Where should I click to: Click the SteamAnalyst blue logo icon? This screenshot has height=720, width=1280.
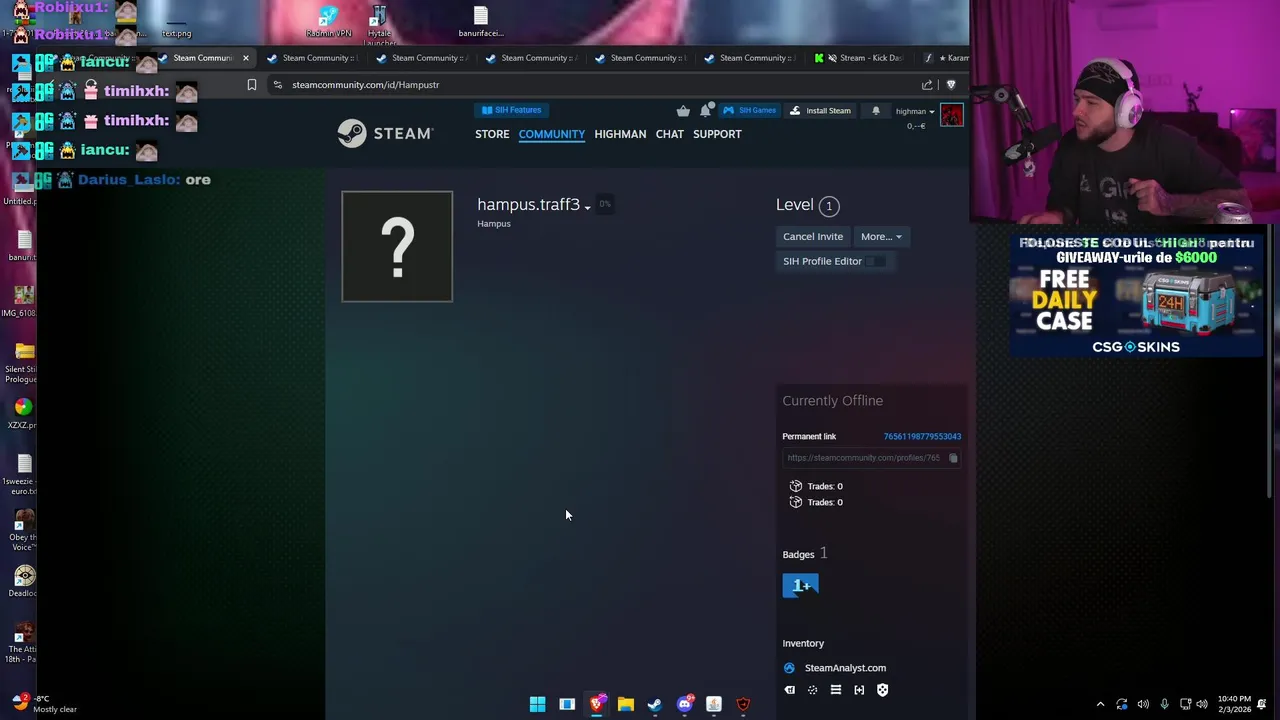pos(789,668)
